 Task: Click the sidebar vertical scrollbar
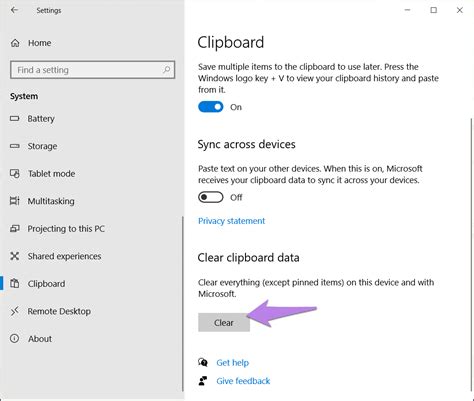click(x=183, y=304)
